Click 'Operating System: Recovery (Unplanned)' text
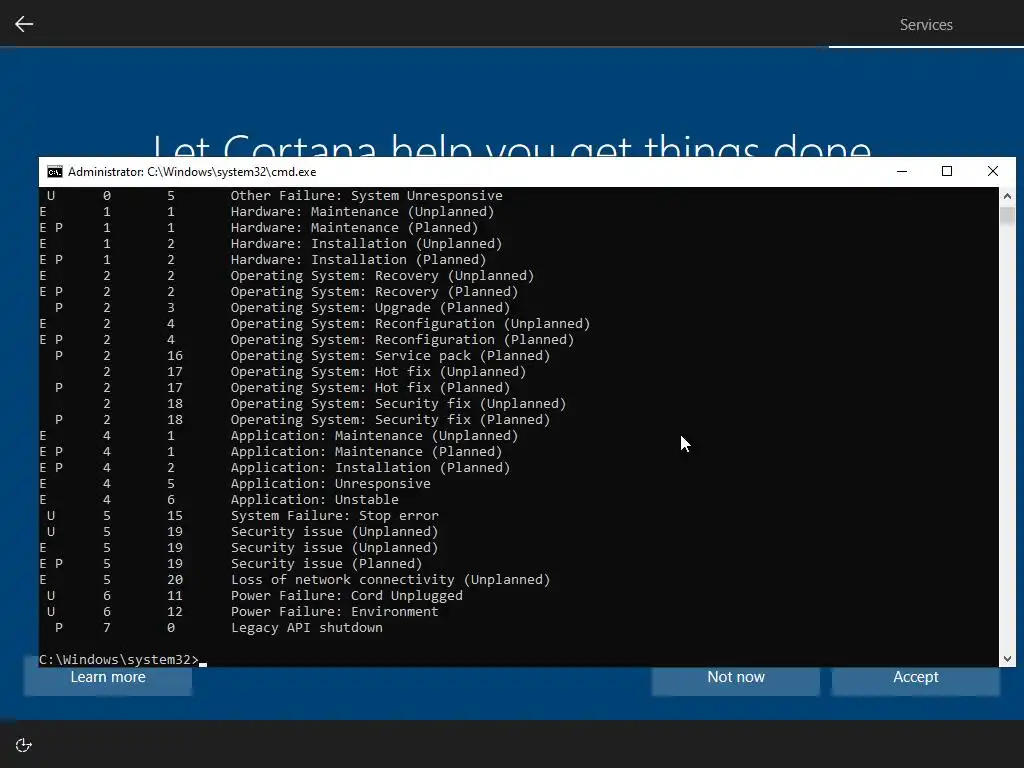1024x768 pixels. [x=382, y=276]
